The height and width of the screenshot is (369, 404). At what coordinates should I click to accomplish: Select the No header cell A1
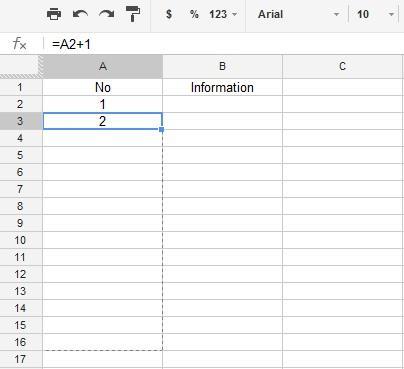[x=103, y=87]
